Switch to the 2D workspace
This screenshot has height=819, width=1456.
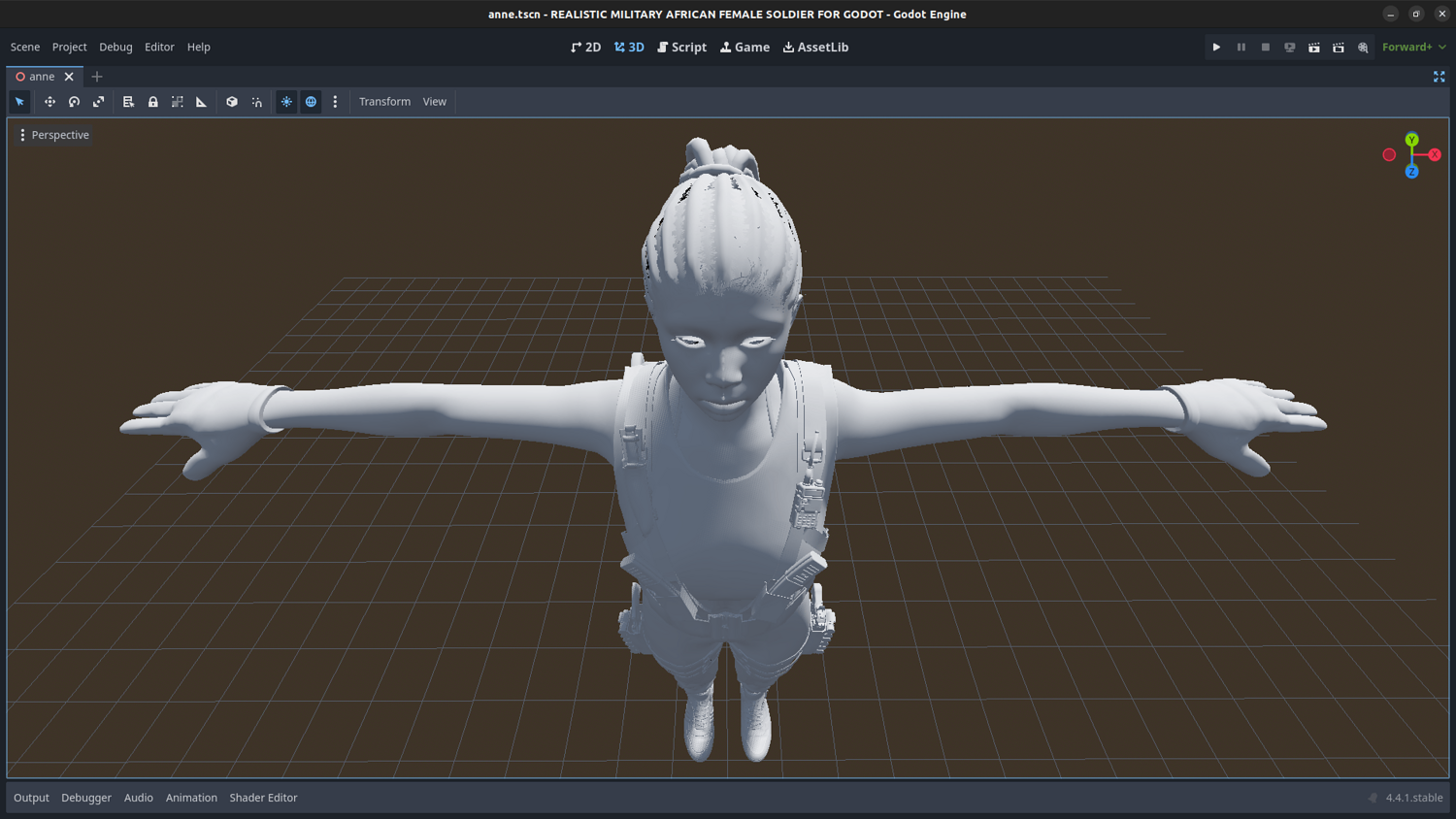tap(585, 47)
